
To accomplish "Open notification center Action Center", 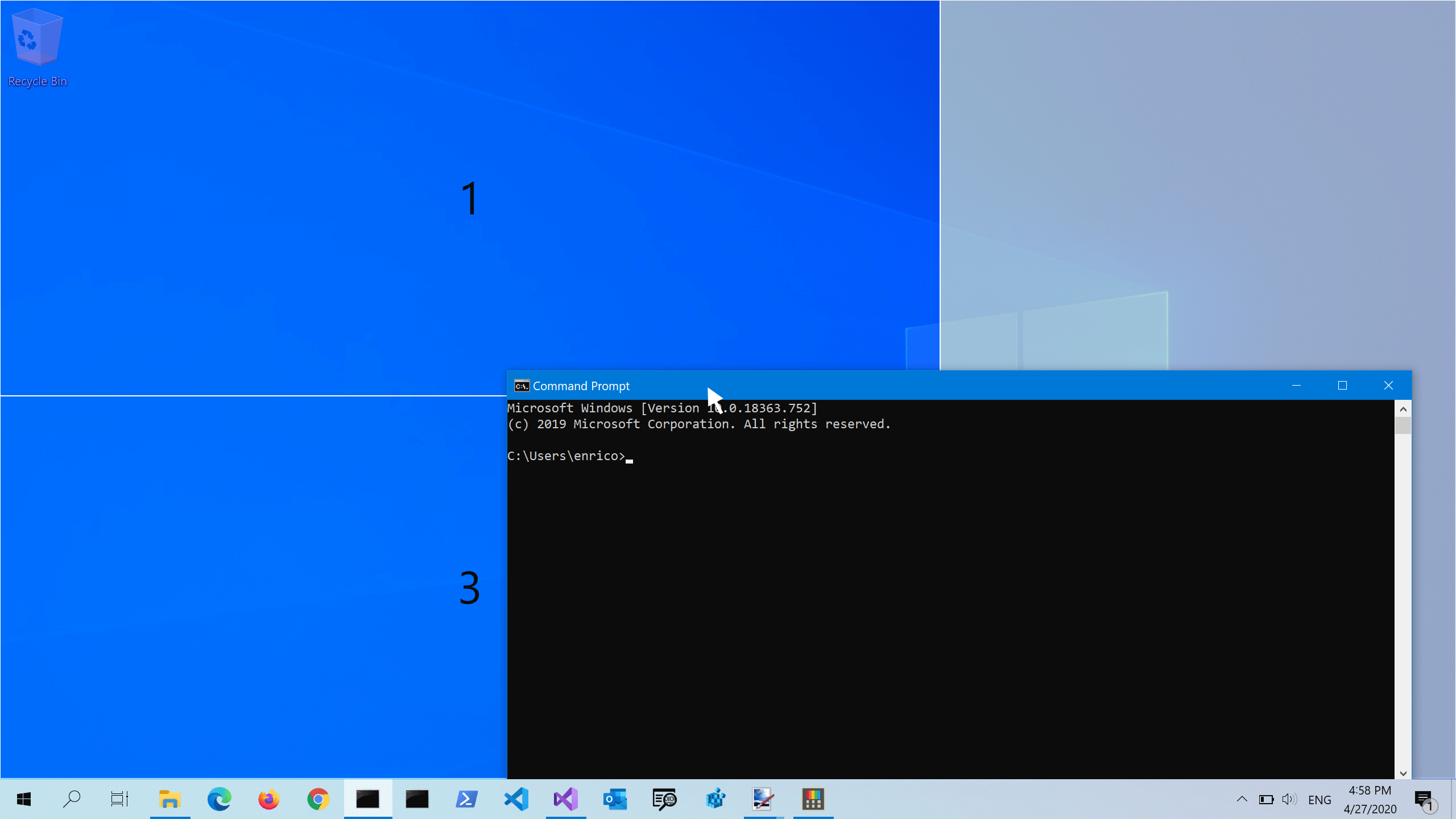I will click(x=1427, y=799).
